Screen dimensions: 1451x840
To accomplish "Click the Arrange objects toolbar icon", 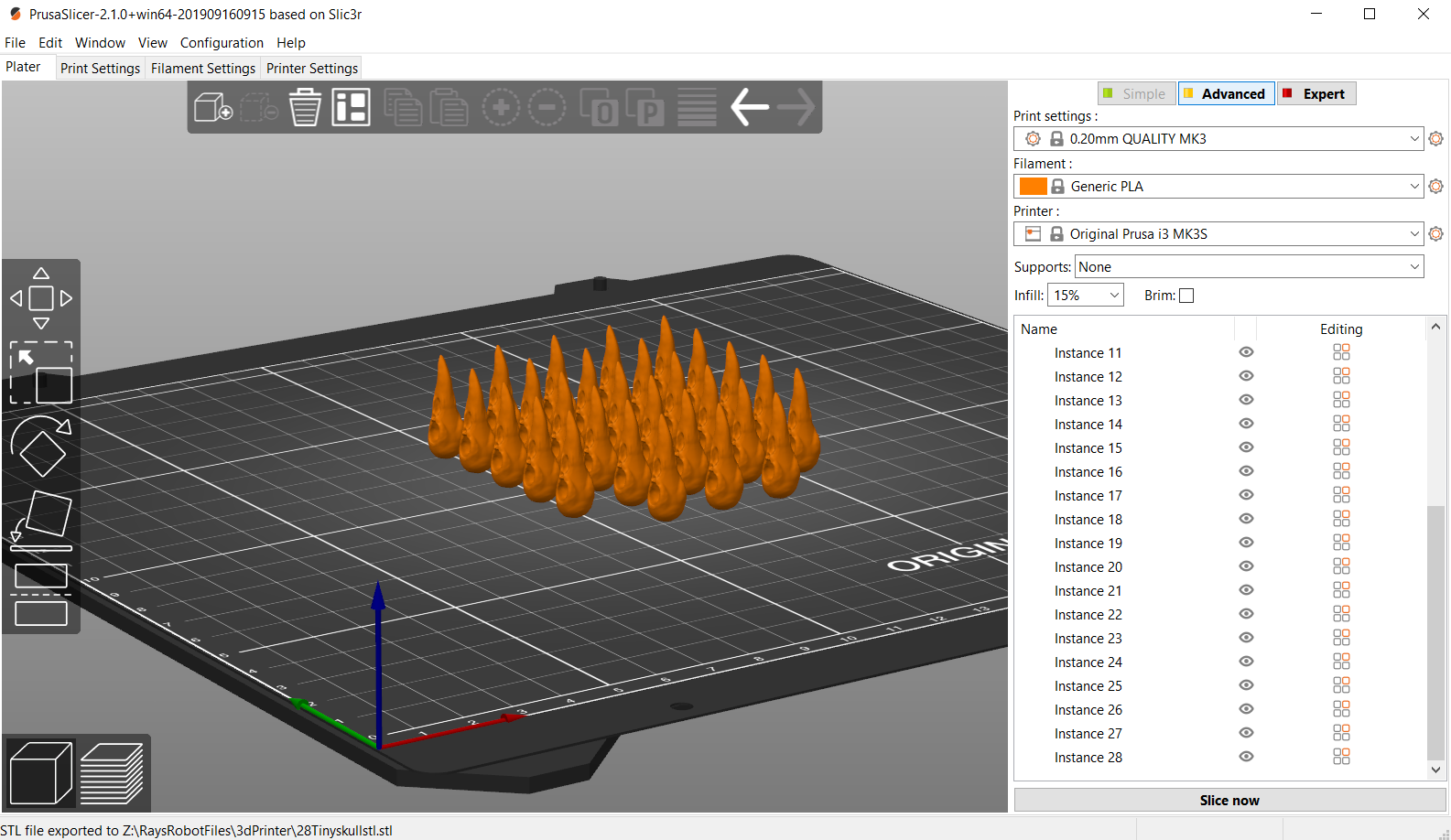I will [351, 108].
